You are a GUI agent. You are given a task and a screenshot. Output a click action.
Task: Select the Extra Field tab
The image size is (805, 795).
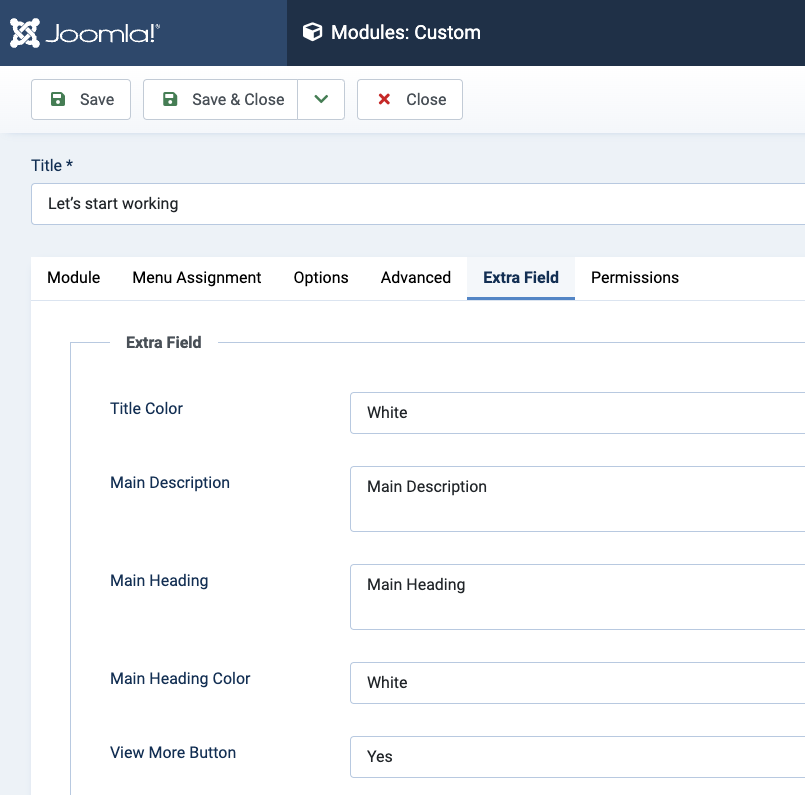coord(521,278)
